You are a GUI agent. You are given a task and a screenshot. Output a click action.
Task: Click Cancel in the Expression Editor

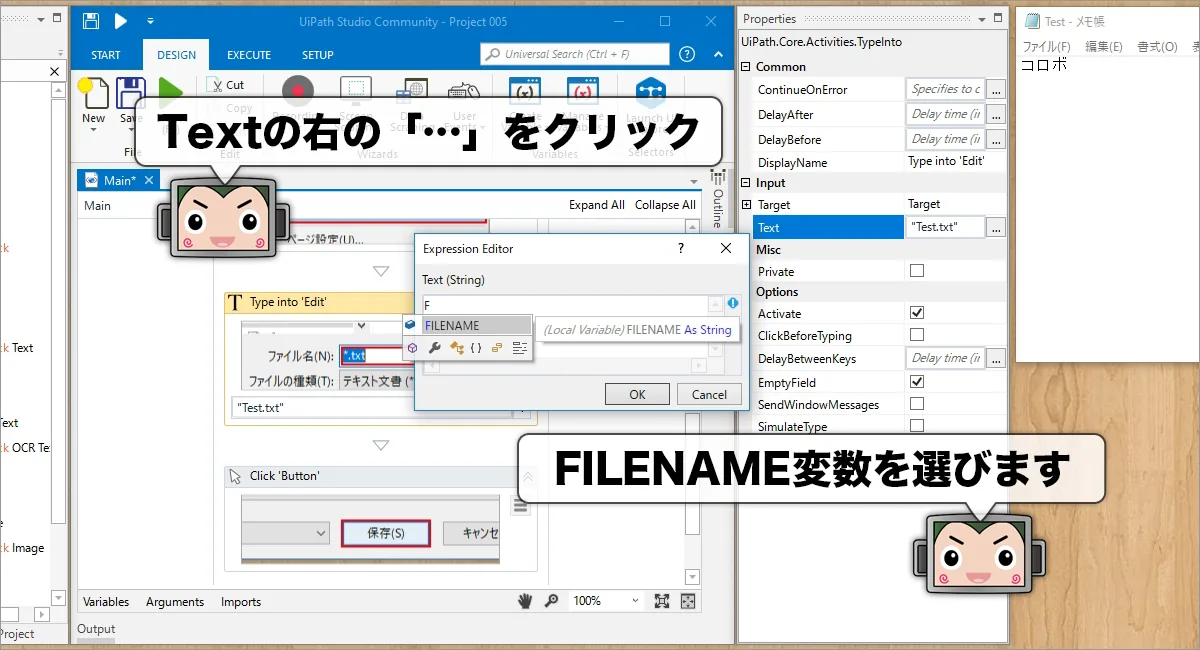point(709,394)
